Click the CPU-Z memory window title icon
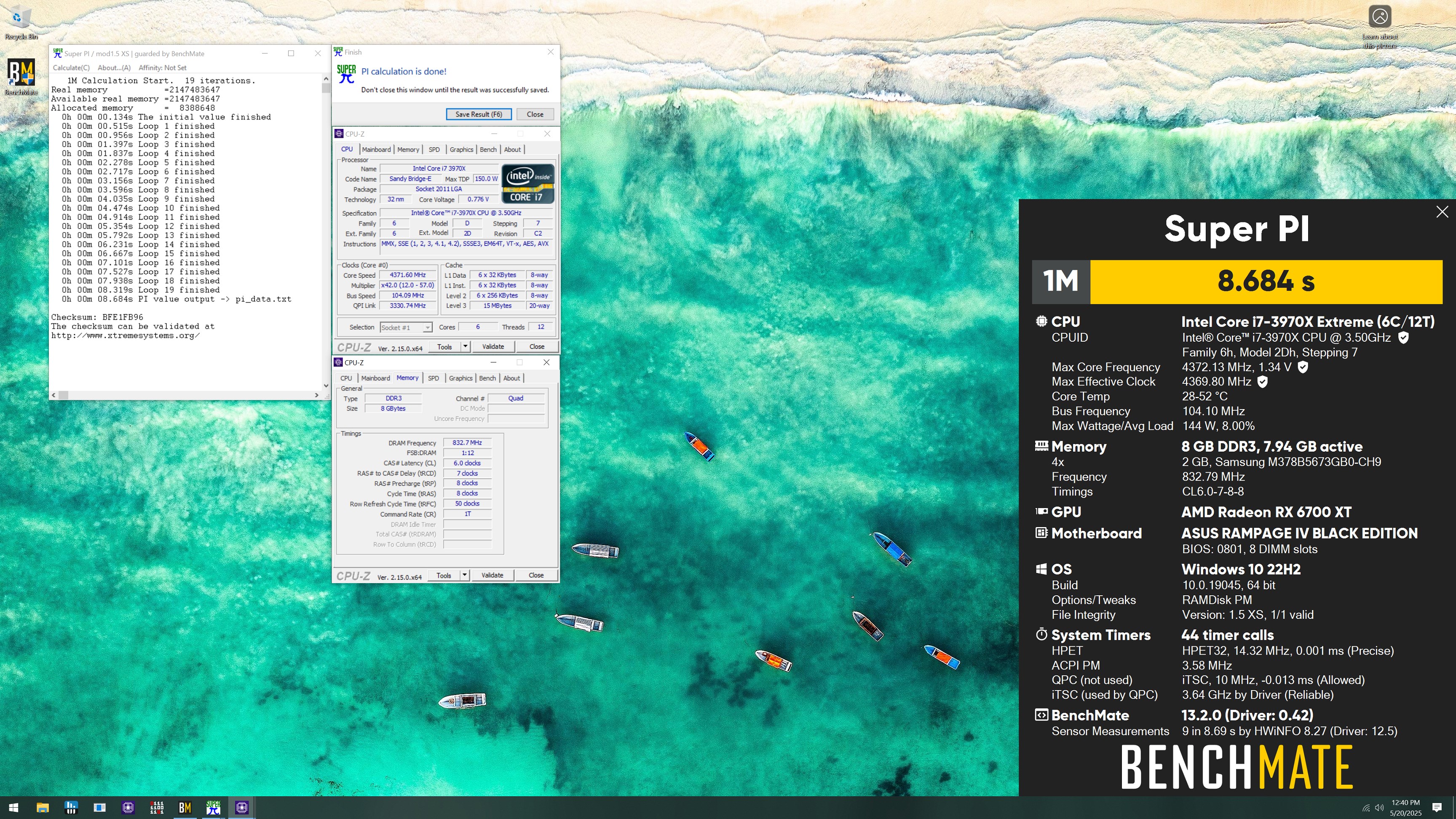The image size is (1456, 819). tap(338, 362)
